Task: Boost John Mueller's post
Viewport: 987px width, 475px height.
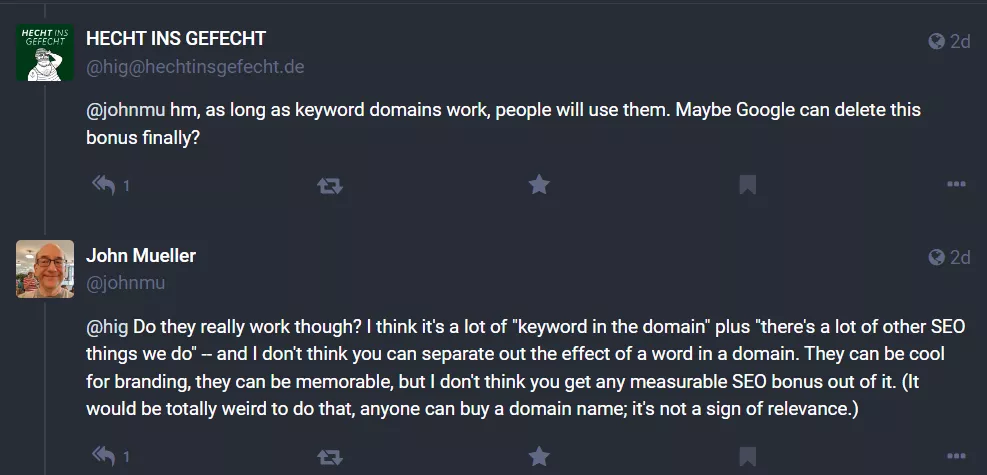Action: [330, 457]
